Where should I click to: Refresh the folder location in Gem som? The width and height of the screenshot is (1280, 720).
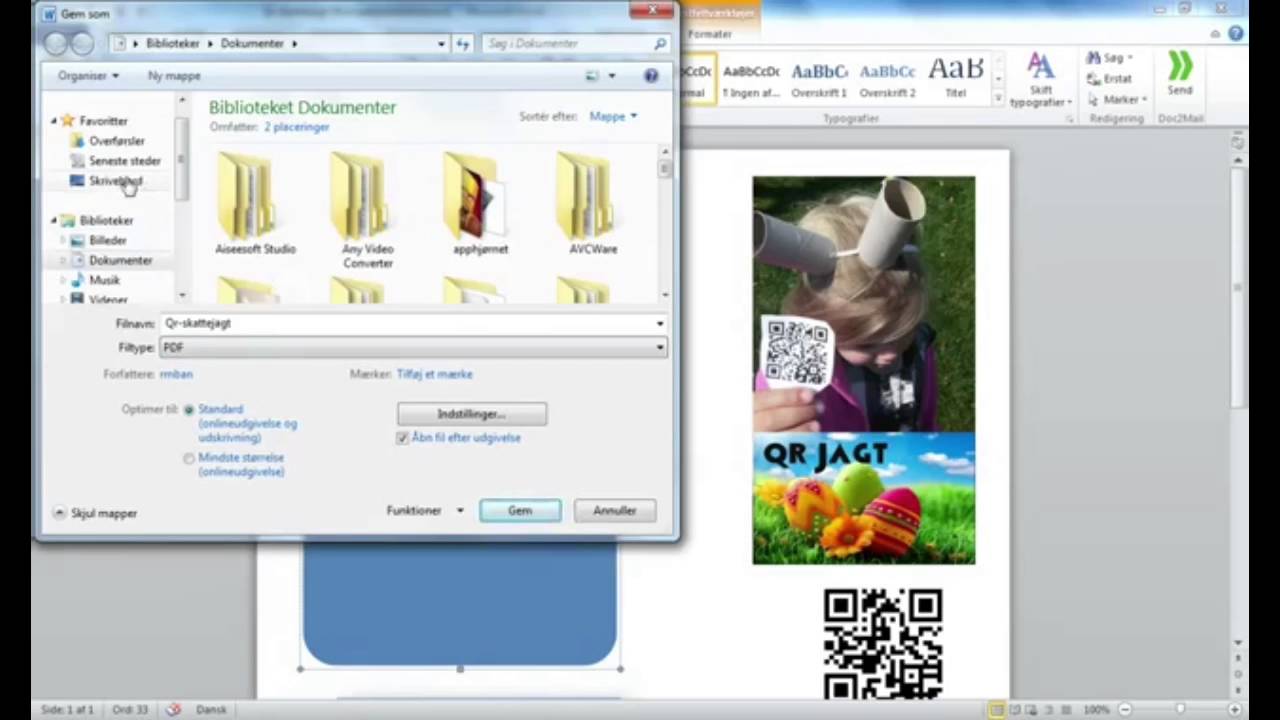coord(462,44)
